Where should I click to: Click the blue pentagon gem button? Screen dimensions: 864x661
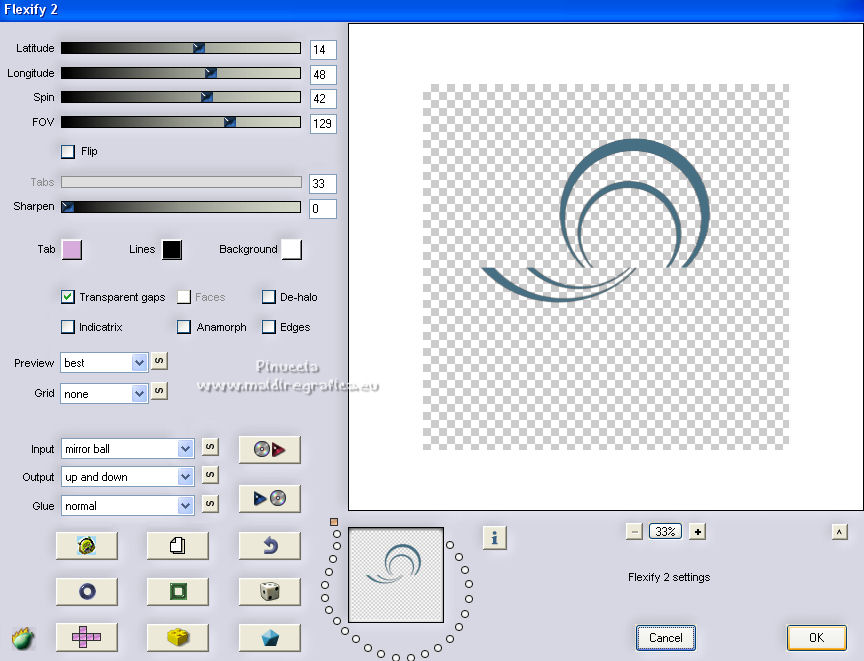(x=269, y=637)
